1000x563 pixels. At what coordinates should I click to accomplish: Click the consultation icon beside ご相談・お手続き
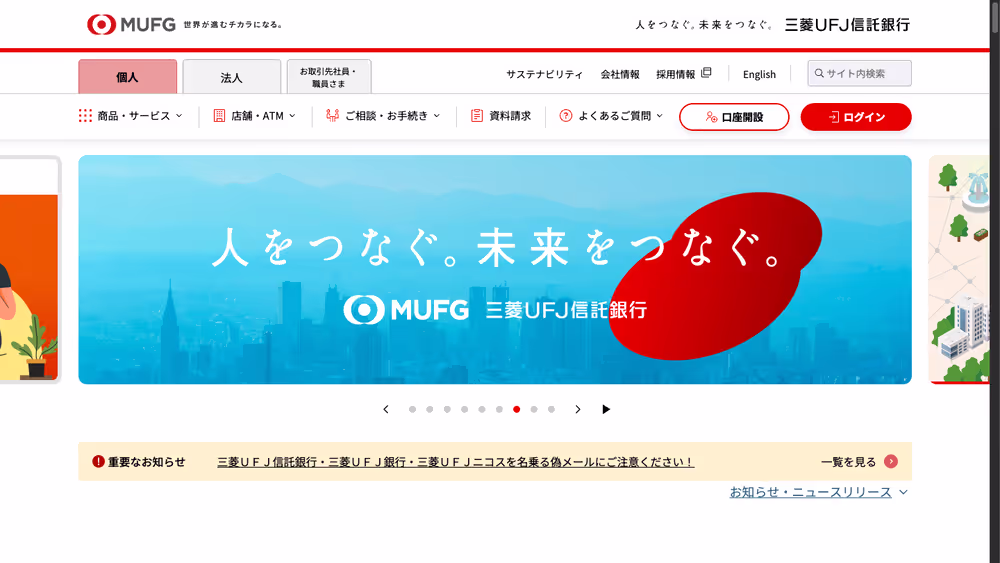(333, 116)
